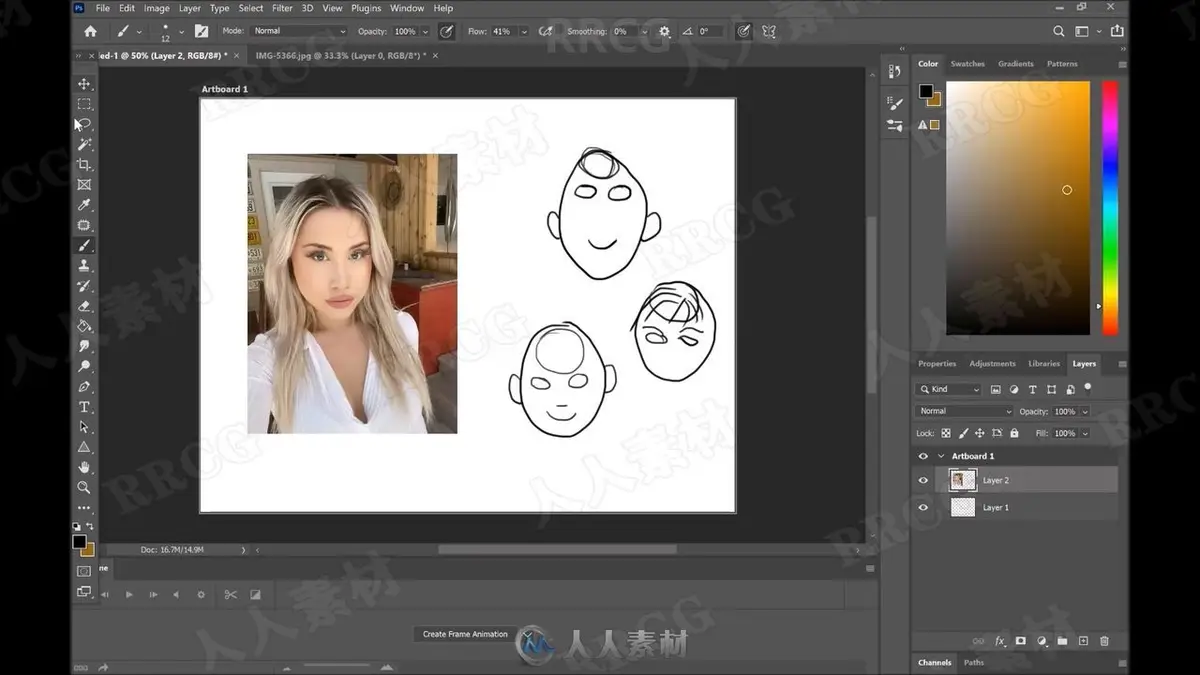Toggle lock transparent pixels
This screenshot has height=675, width=1200.
click(946, 433)
